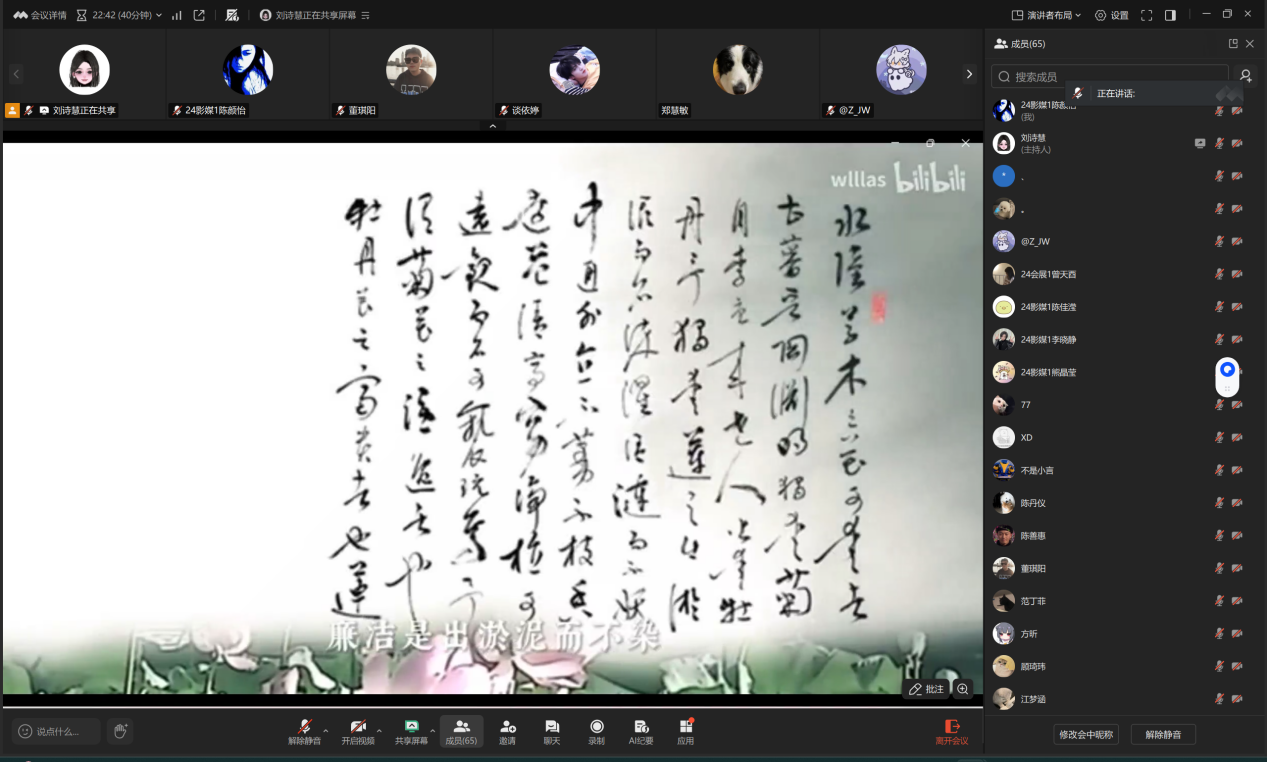The height and width of the screenshot is (762, 1267).
Task: Expand the meeting timer 22:42 dropdown
Action: pos(120,15)
